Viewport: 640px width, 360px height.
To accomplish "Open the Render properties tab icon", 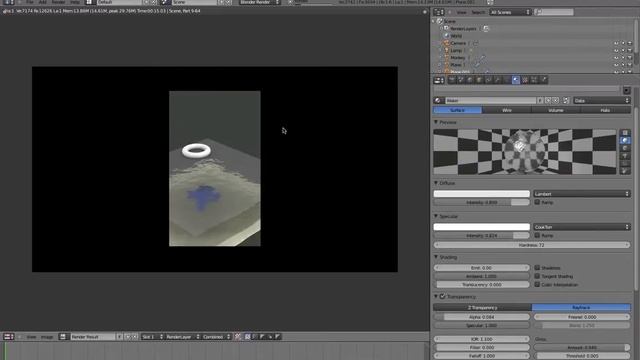I will 452,80.
